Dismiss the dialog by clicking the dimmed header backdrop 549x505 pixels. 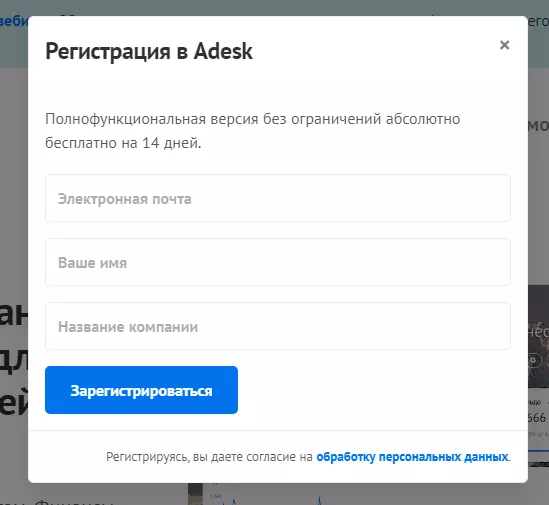(x=273, y=7)
